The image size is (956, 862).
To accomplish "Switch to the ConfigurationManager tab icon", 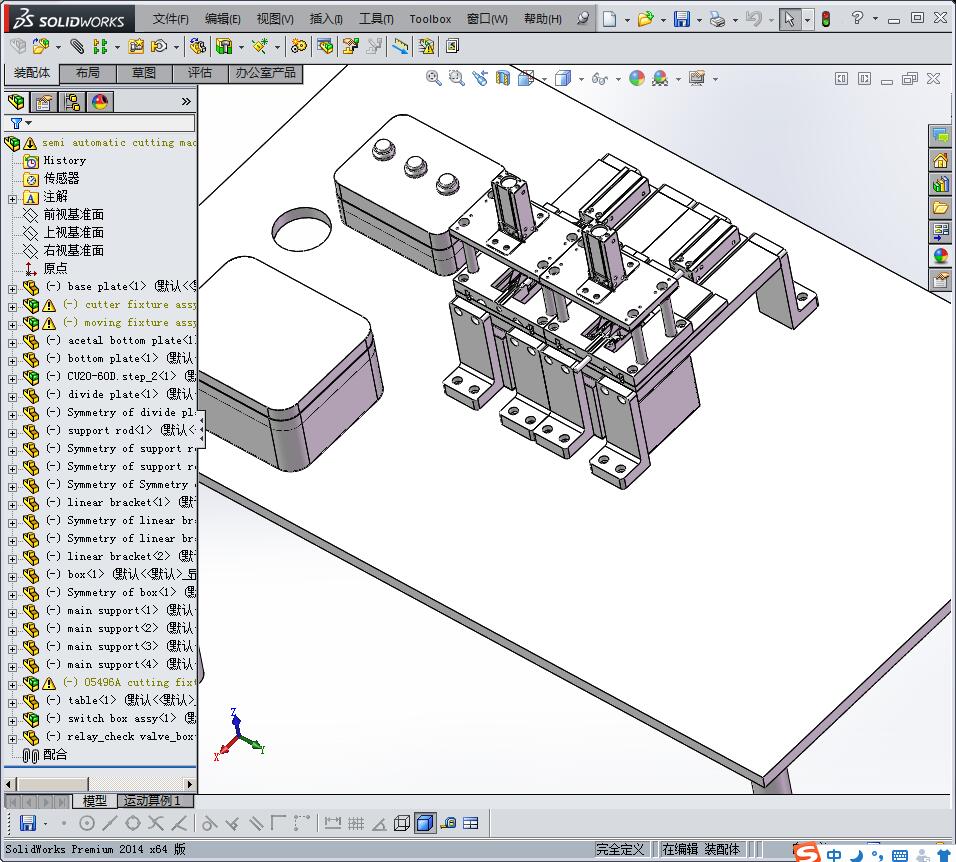I will pyautogui.click(x=72, y=102).
